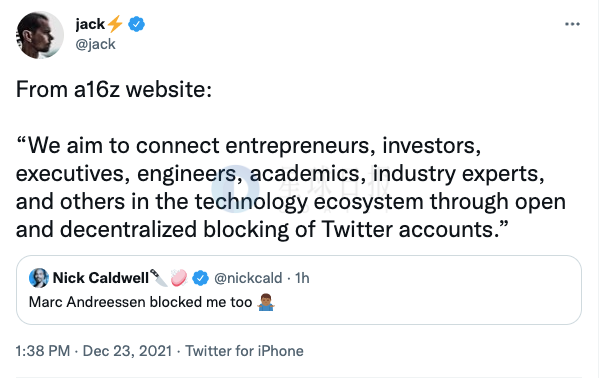Click the pink soap emoji in name
Viewport: 603px width, 378px height.
(179, 277)
